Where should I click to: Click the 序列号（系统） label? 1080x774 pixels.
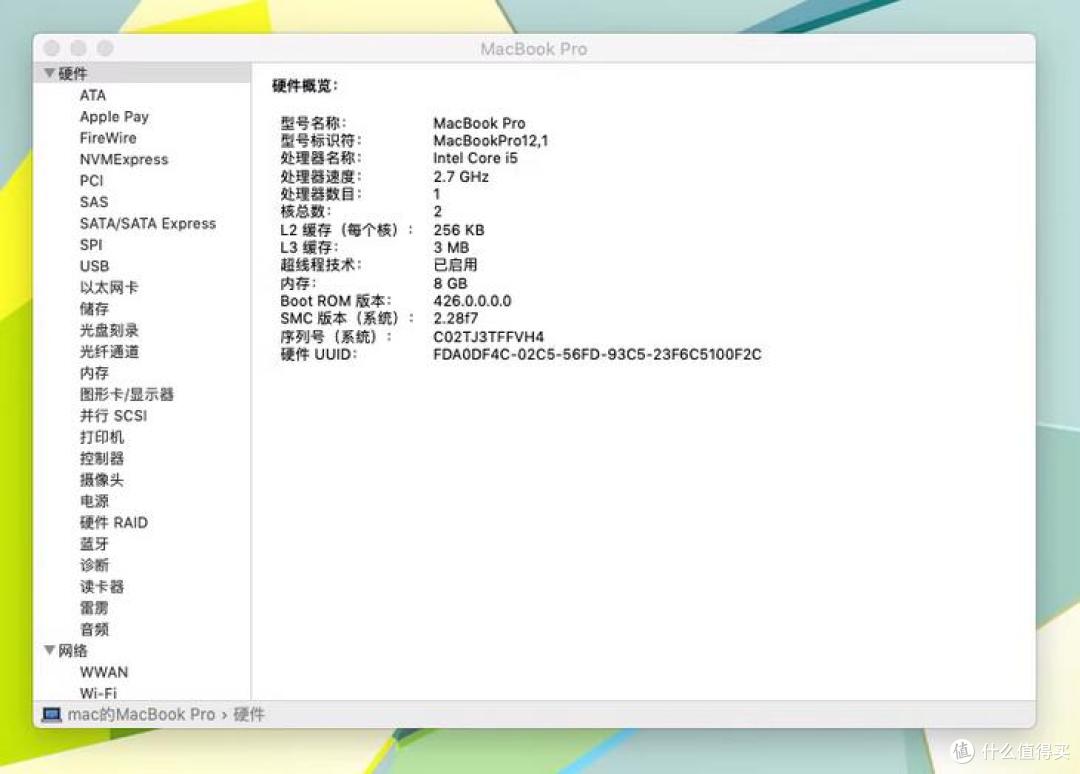point(335,336)
